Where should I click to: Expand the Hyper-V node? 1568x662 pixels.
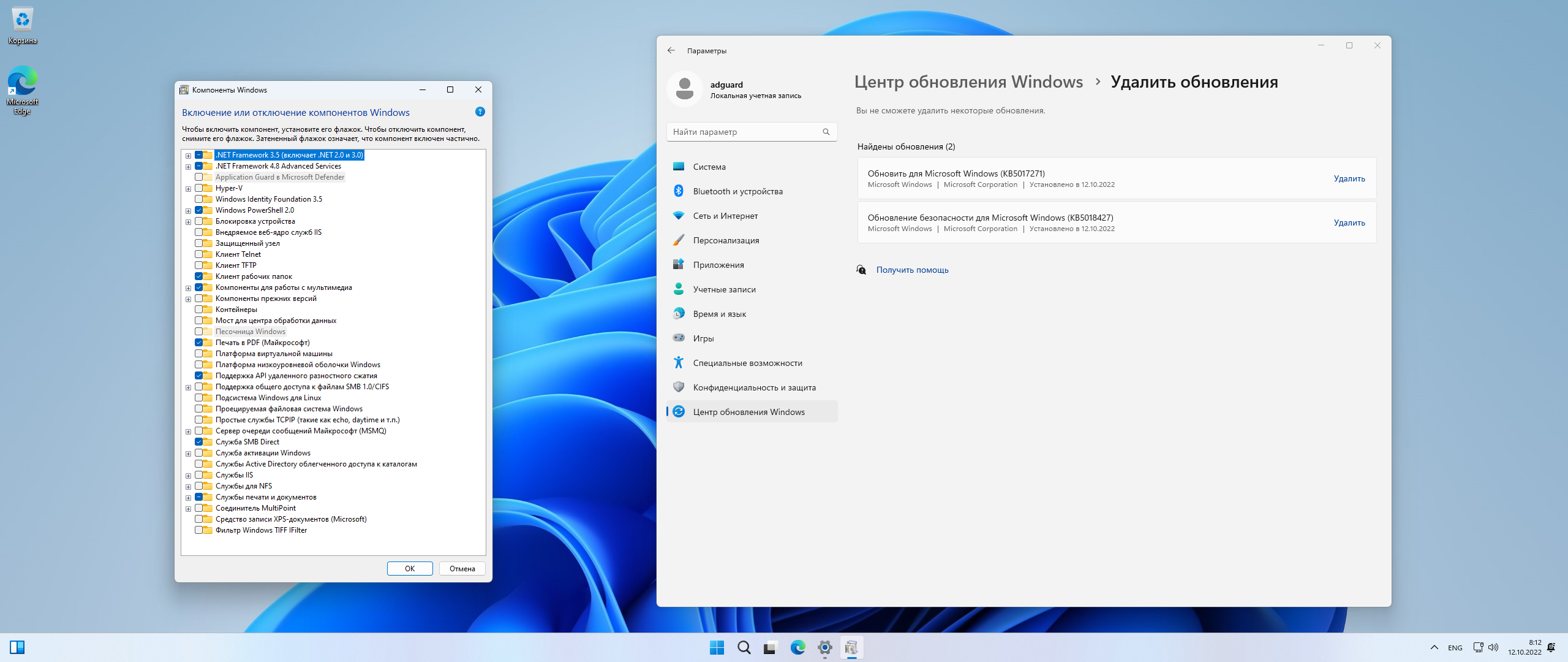pyautogui.click(x=188, y=189)
